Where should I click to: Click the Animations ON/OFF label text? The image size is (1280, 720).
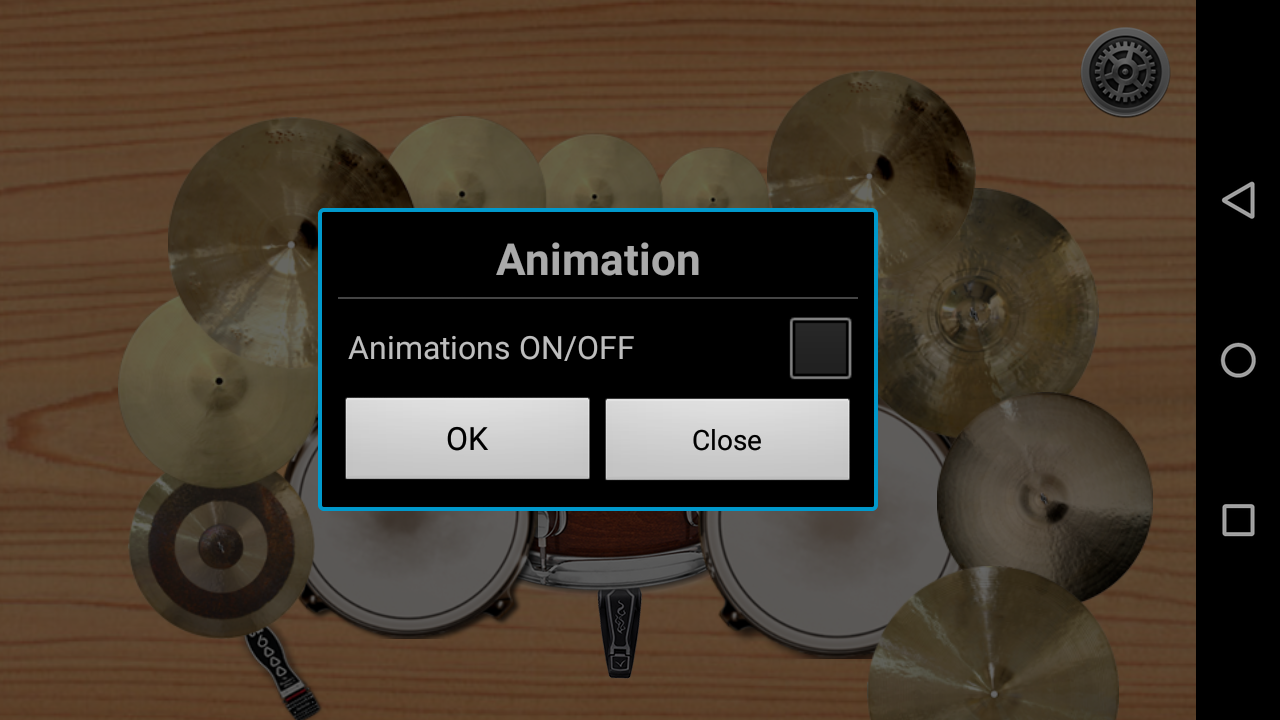[x=491, y=348]
